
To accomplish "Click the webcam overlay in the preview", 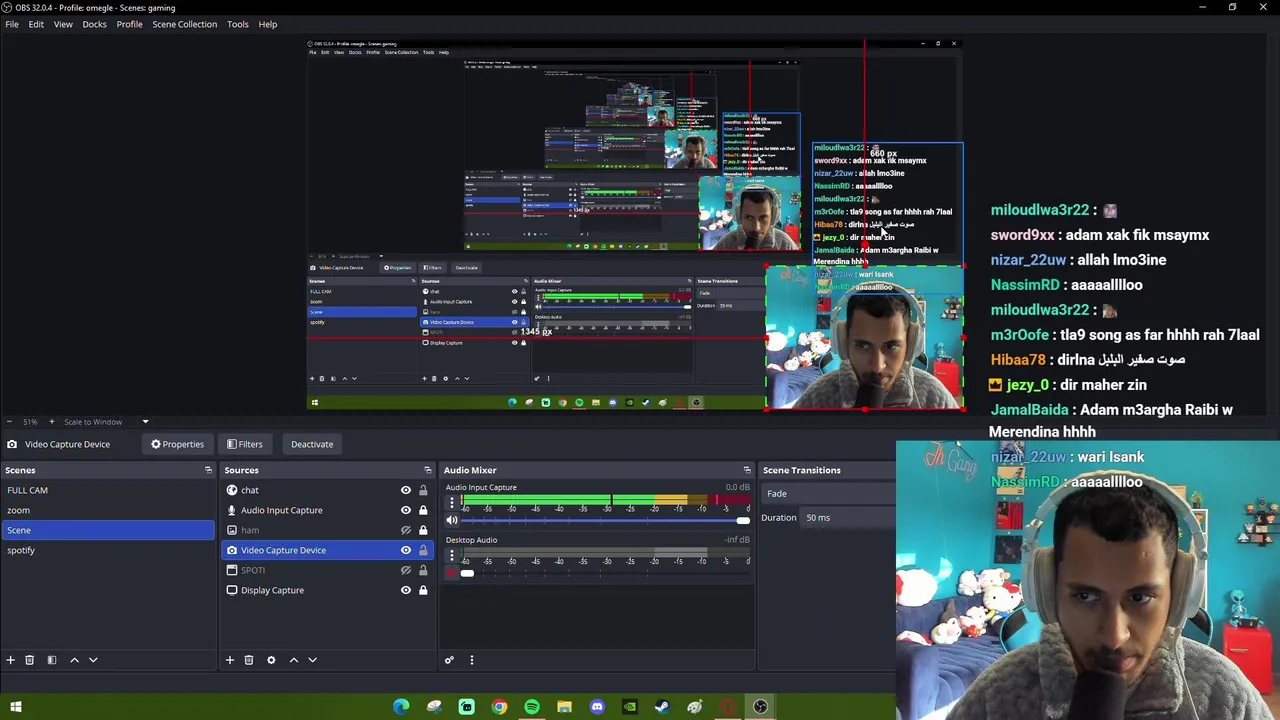I will pos(865,340).
